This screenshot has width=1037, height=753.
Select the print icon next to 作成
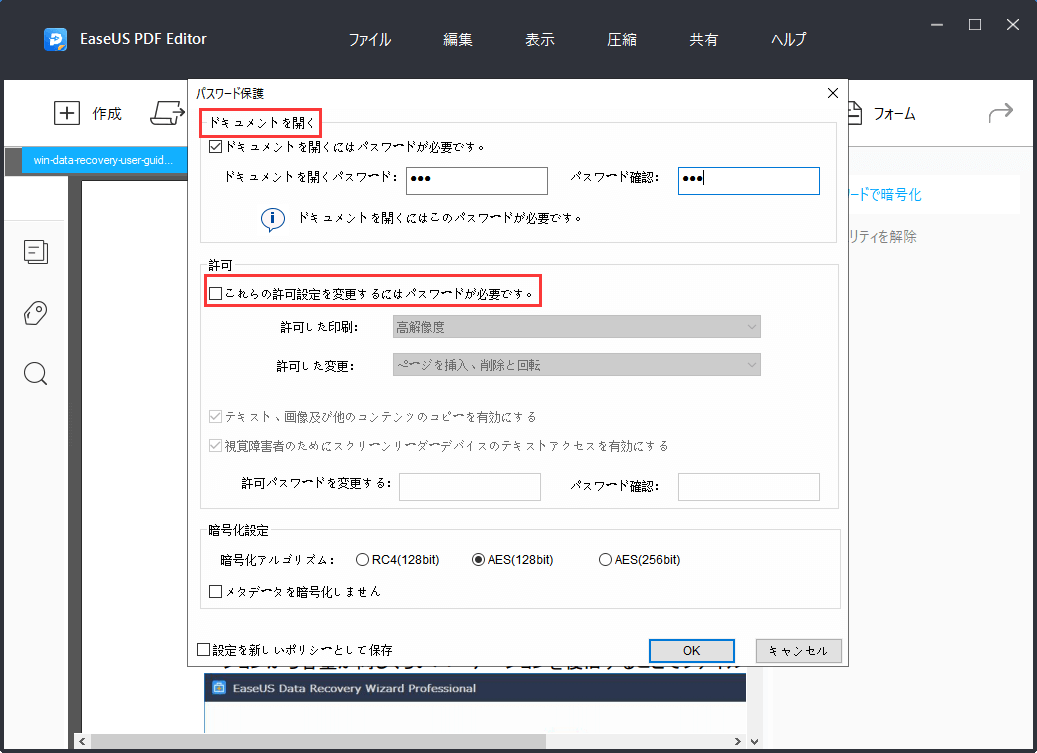click(x=165, y=113)
